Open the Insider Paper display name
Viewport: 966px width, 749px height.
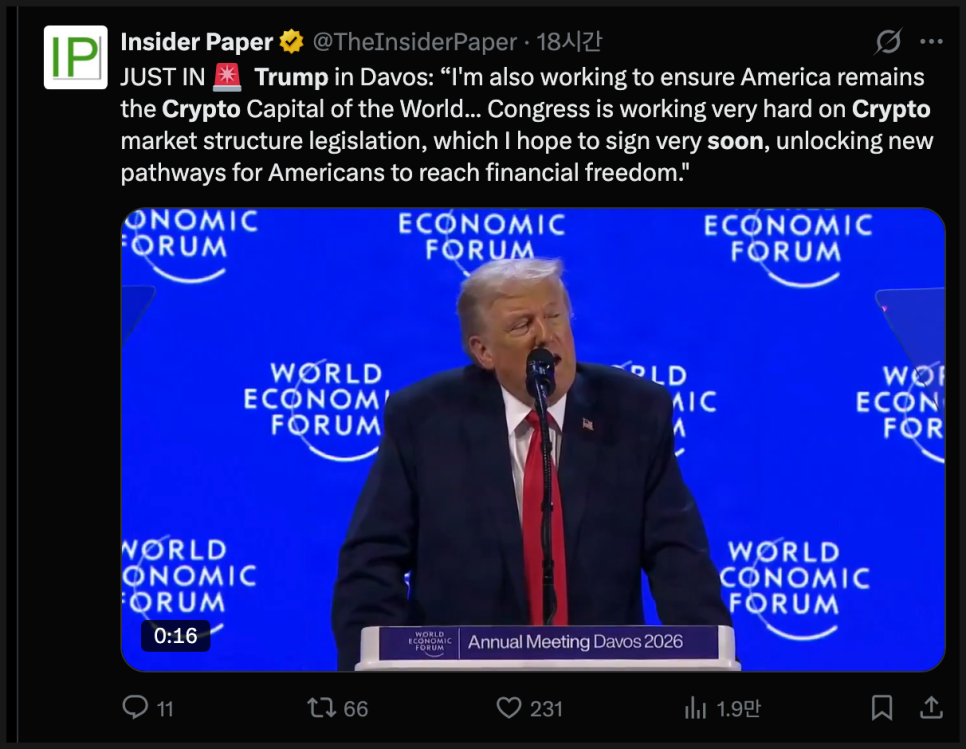[196, 42]
